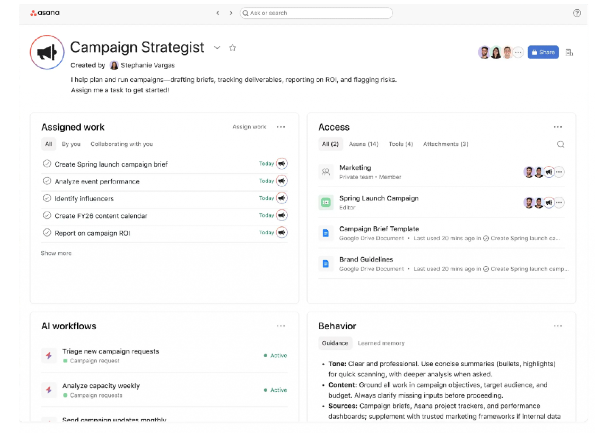Click the Spring Launch Campaign project icon
The height and width of the screenshot is (433, 600).
coord(326,202)
